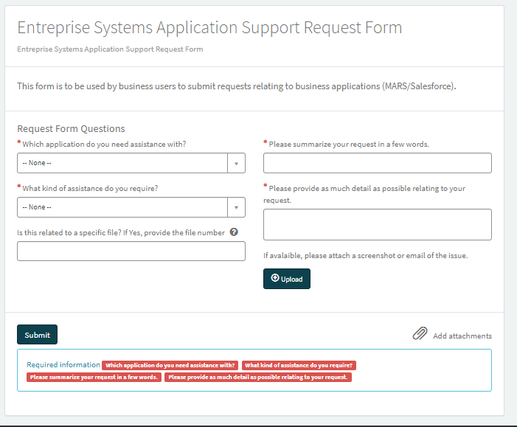Focus the request summary text field
Image resolution: width=517 pixels, height=427 pixels.
point(377,163)
